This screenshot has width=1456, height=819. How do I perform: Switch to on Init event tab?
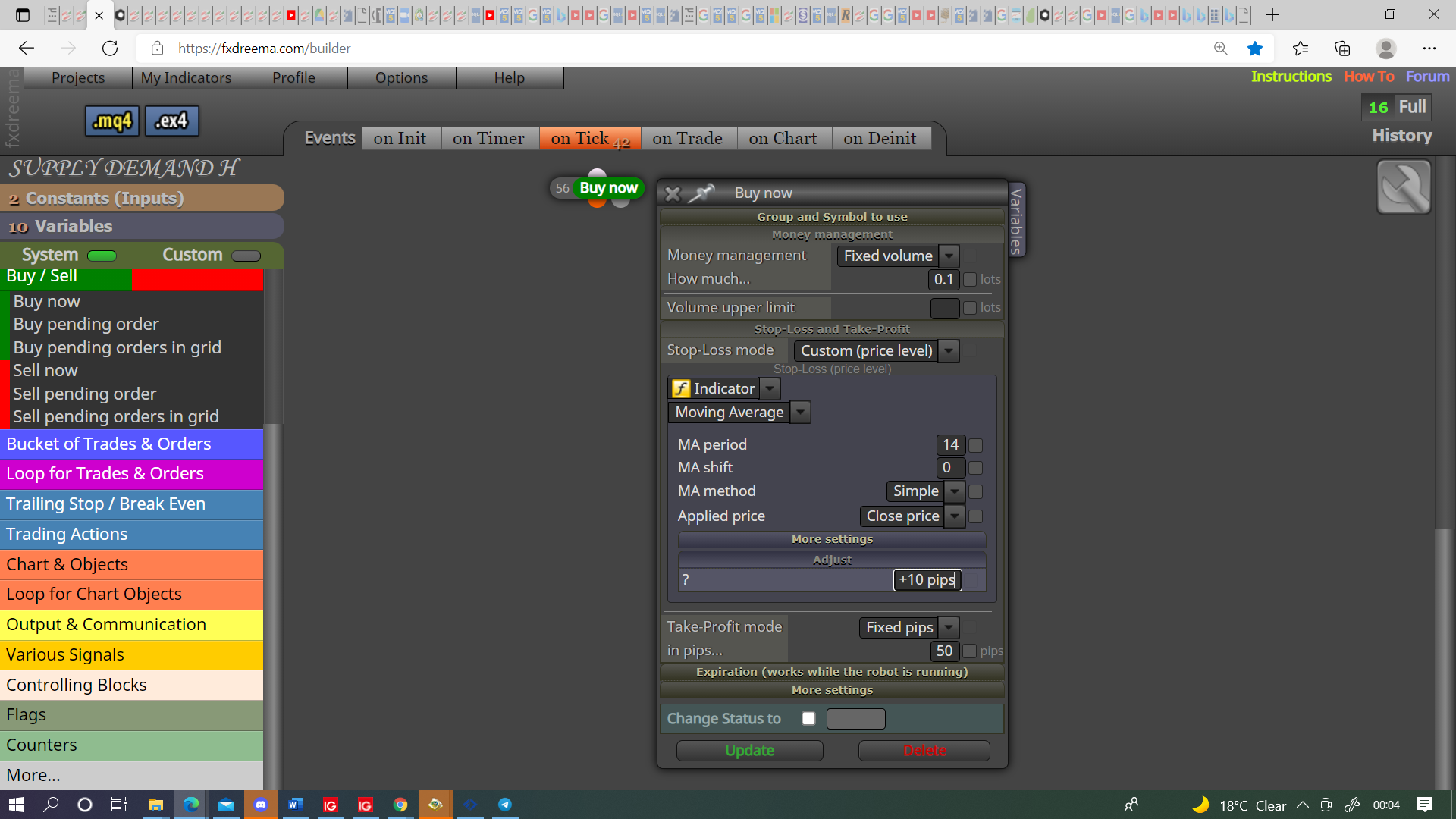400,138
